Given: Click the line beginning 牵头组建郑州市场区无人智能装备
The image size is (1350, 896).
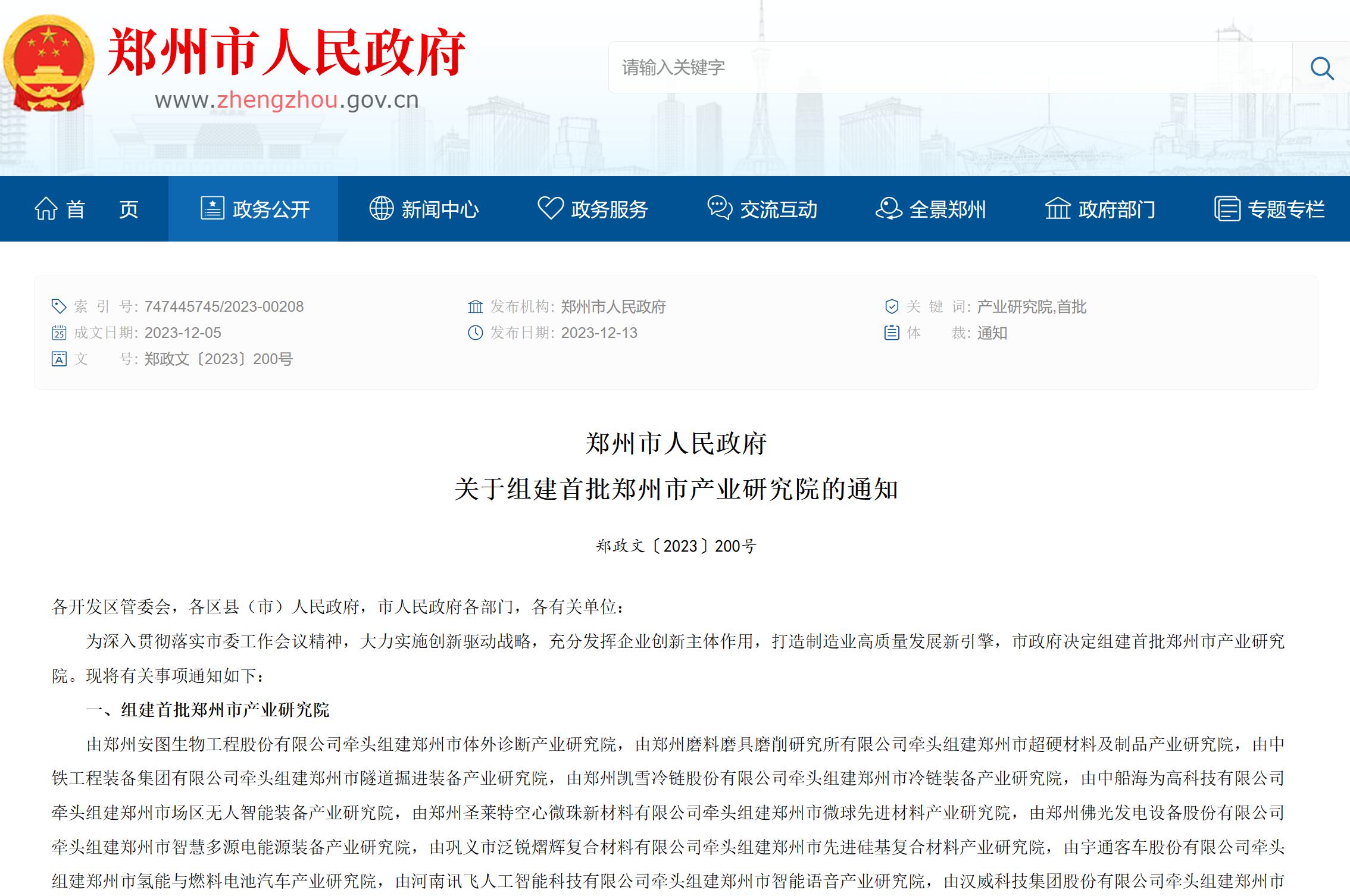Looking at the screenshot, I should 668,813.
